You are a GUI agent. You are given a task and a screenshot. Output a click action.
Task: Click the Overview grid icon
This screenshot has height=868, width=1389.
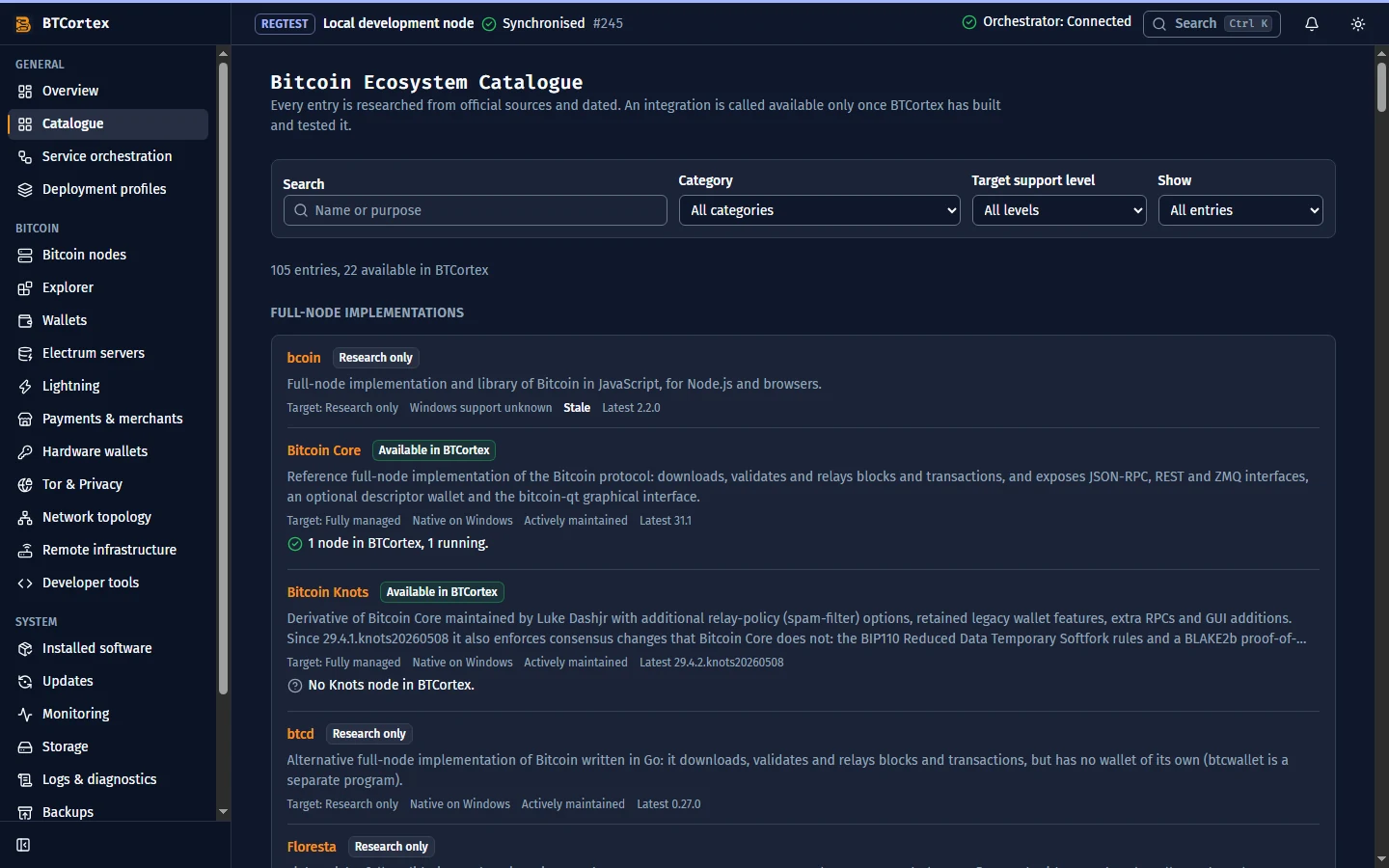25,91
